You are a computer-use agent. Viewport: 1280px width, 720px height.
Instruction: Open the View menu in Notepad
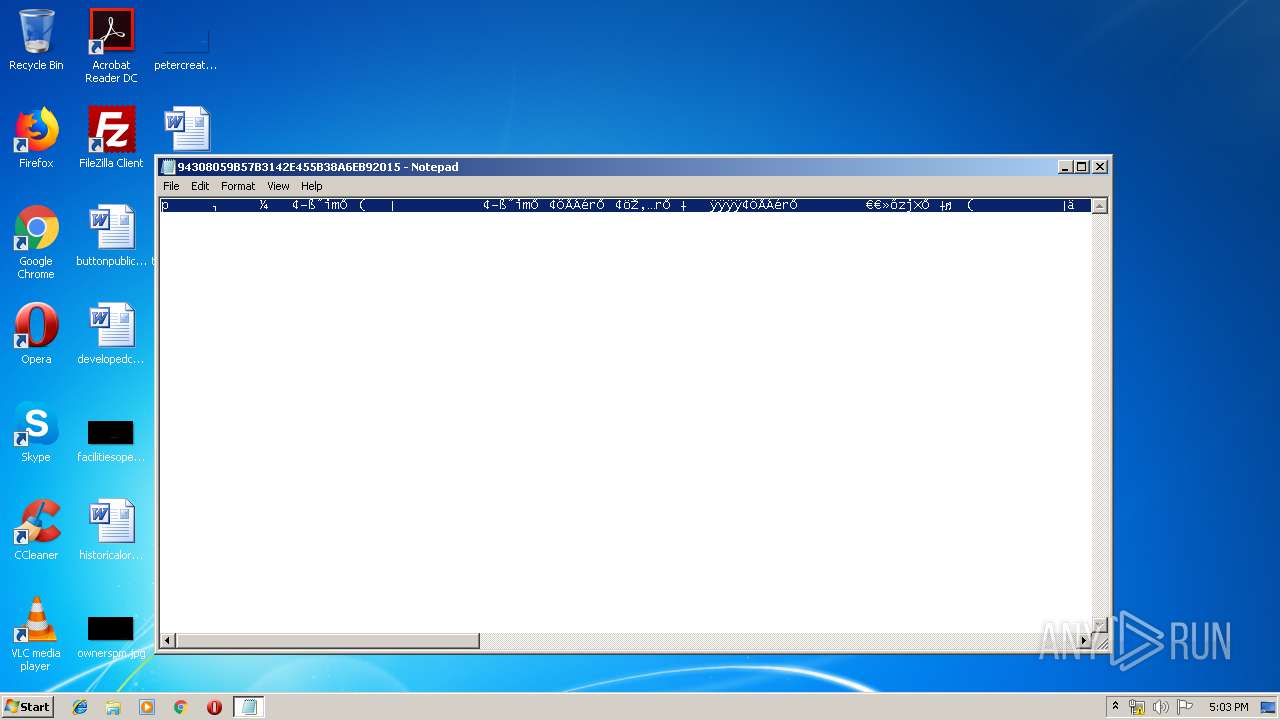pos(278,186)
